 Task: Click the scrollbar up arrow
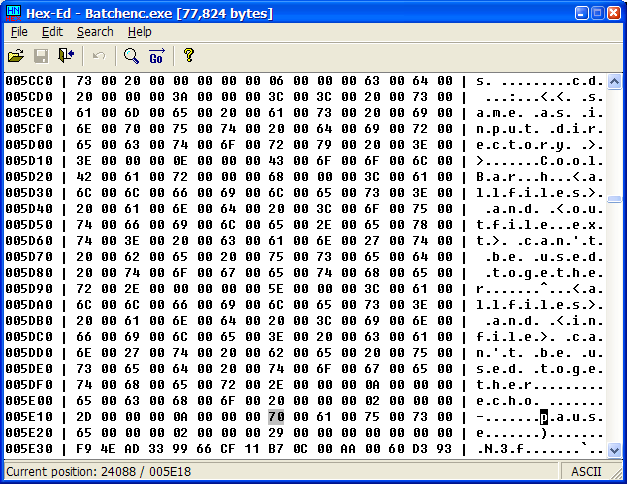pyautogui.click(x=614, y=81)
